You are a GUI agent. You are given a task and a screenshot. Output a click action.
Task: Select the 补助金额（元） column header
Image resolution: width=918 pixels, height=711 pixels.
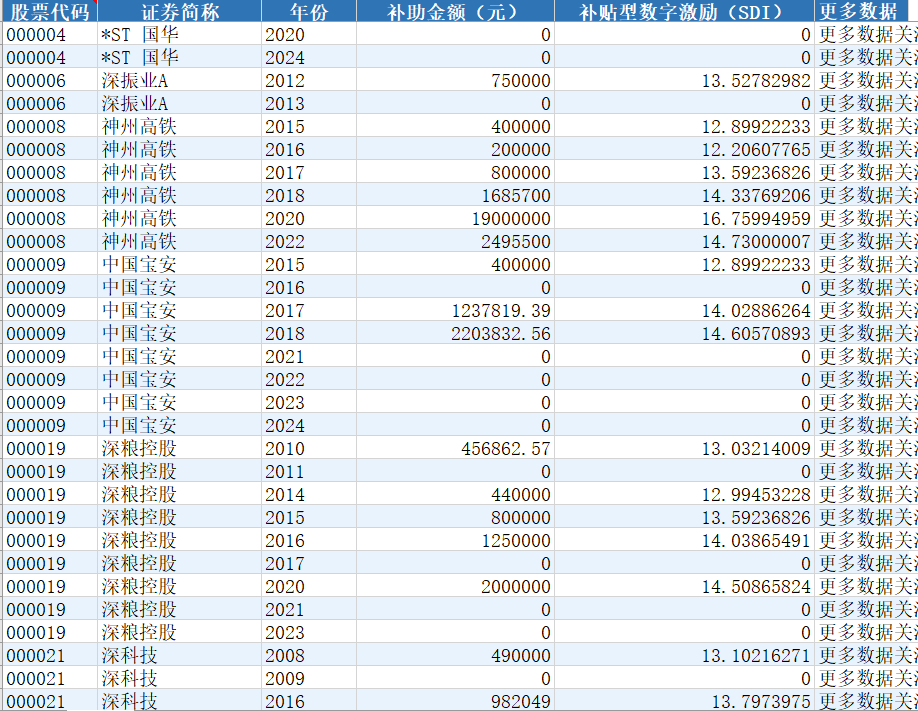(x=455, y=11)
